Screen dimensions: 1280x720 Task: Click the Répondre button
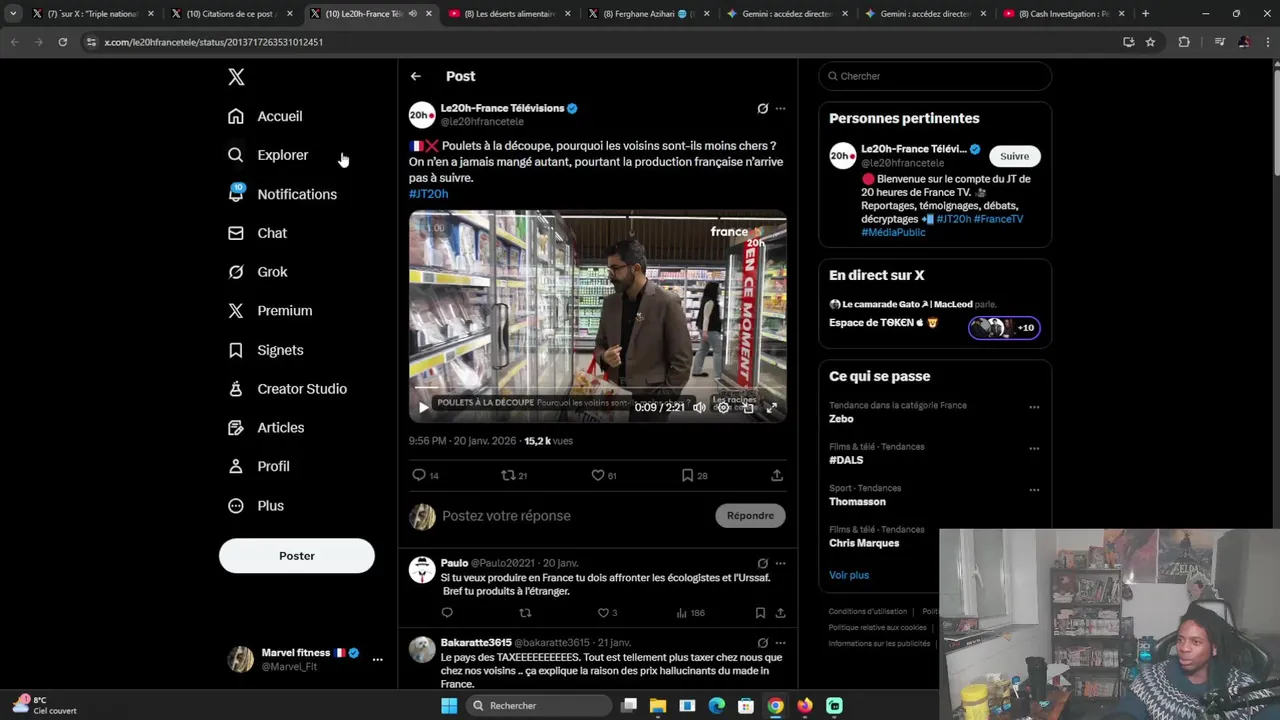coord(750,516)
